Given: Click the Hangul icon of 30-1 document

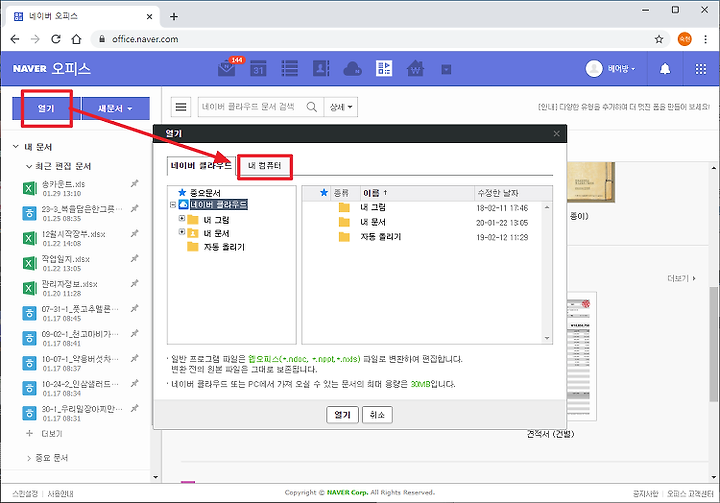Looking at the screenshot, I should click(29, 413).
